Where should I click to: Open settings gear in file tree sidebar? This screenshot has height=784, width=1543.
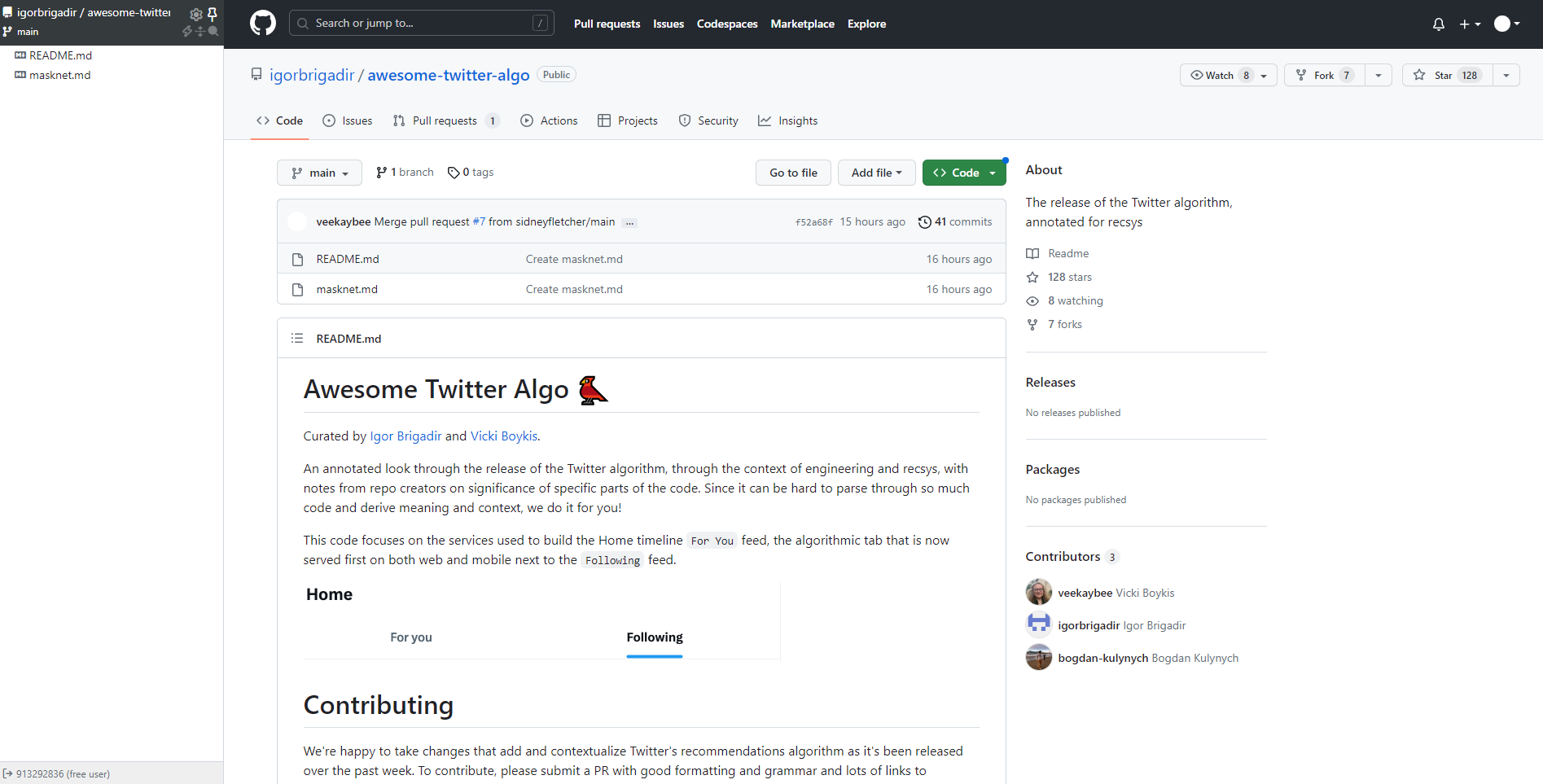click(196, 14)
